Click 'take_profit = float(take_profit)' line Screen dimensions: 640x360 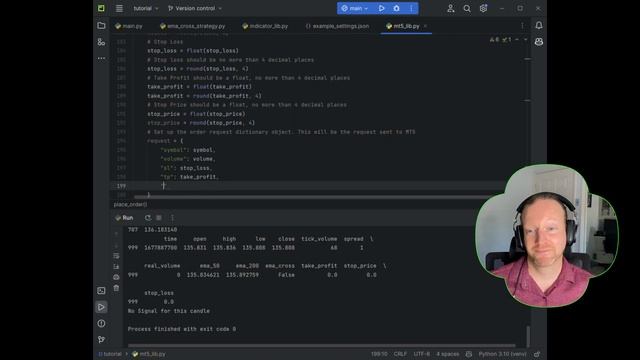200,87
